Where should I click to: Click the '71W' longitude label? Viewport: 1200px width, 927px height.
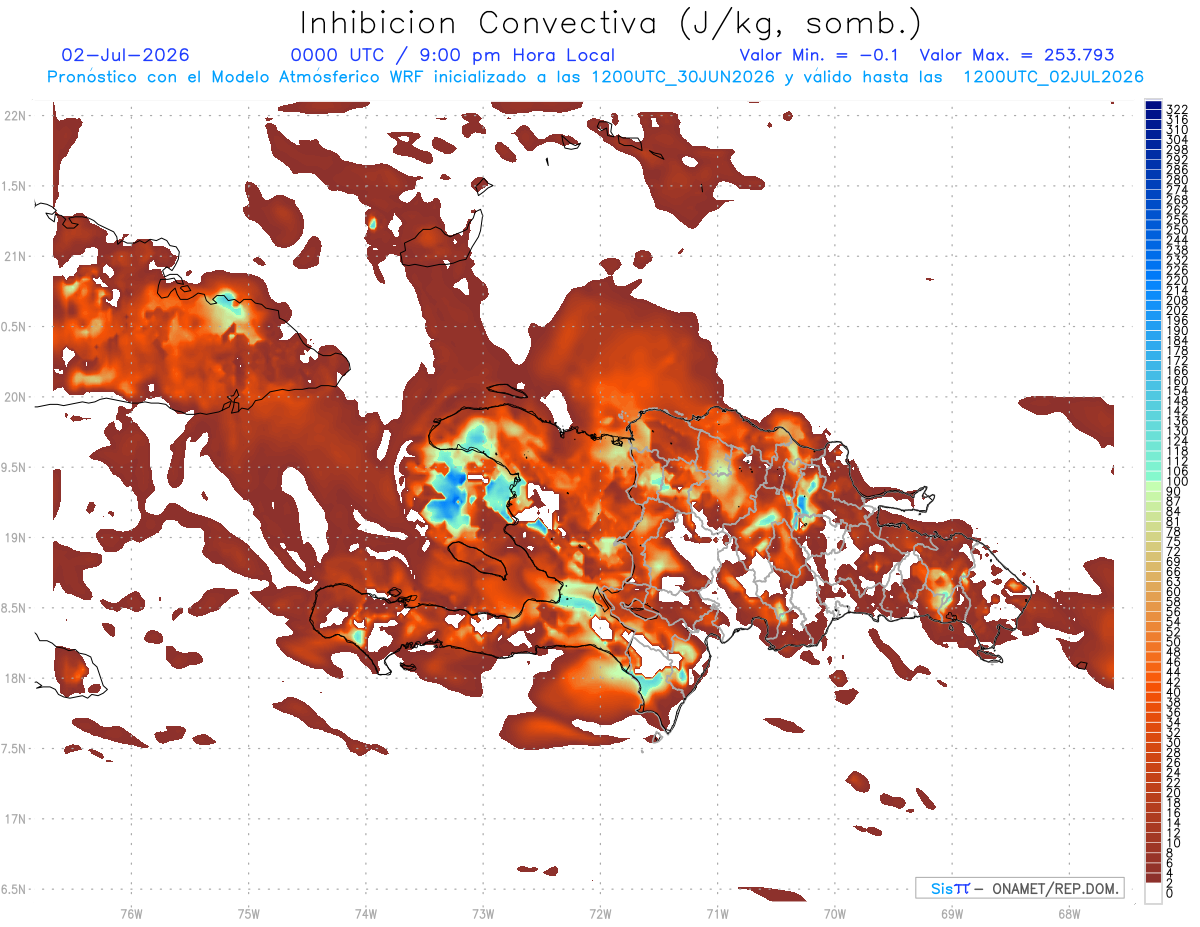coord(717,913)
